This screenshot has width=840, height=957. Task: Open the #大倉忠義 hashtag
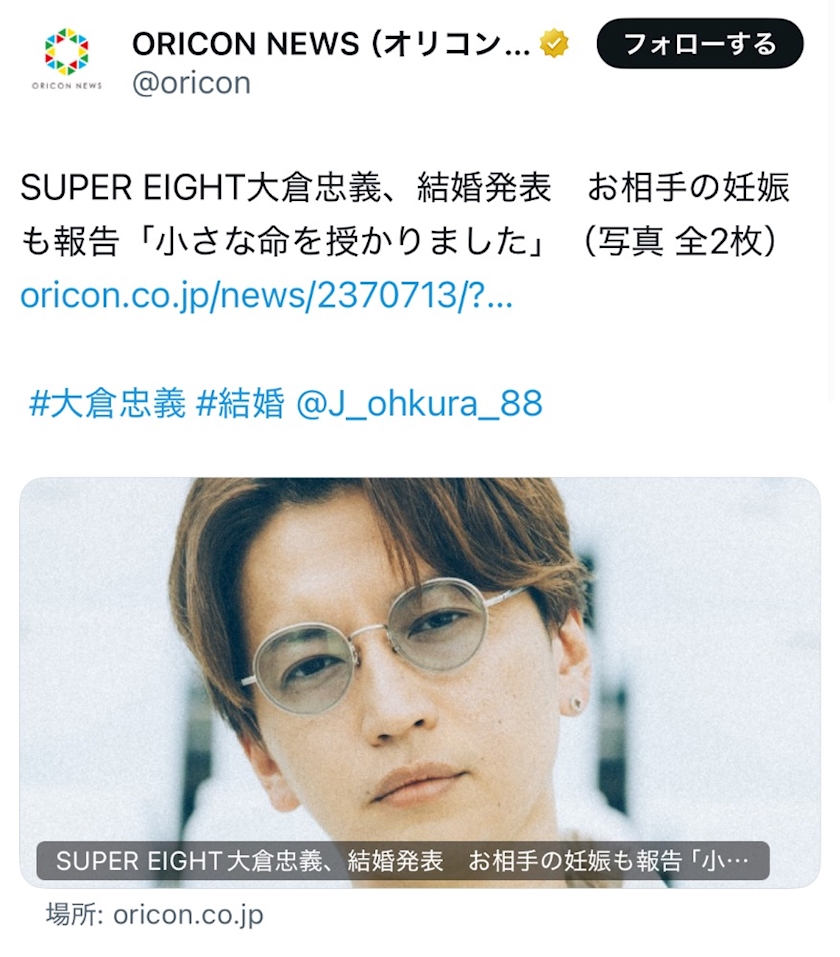107,403
